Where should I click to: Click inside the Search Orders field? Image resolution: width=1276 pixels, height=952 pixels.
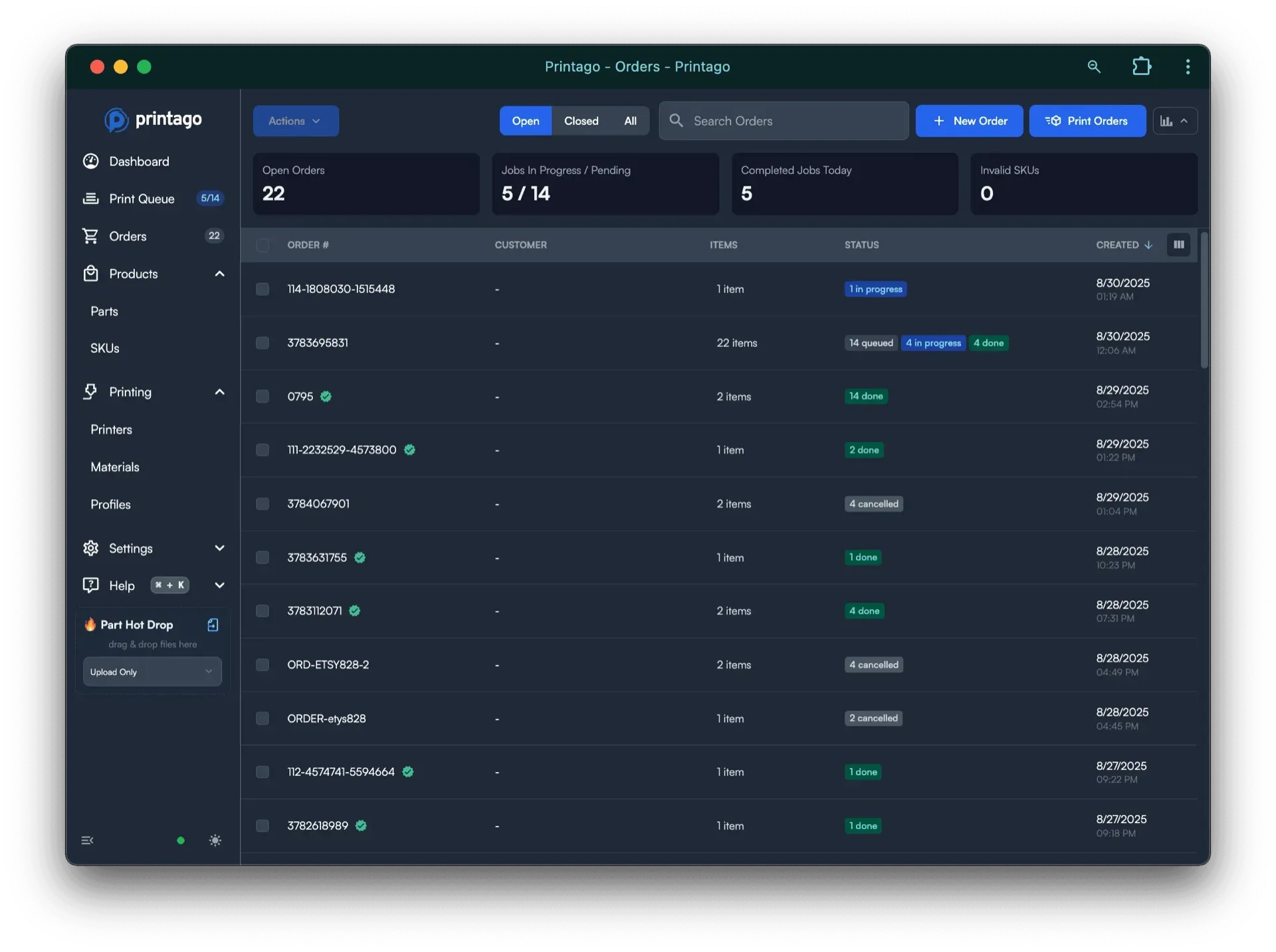tap(784, 120)
